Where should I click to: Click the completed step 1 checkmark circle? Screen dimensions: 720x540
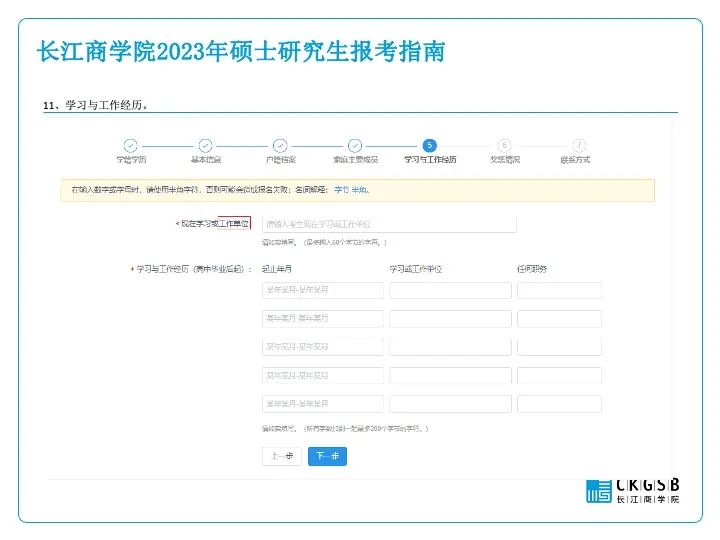coord(131,146)
